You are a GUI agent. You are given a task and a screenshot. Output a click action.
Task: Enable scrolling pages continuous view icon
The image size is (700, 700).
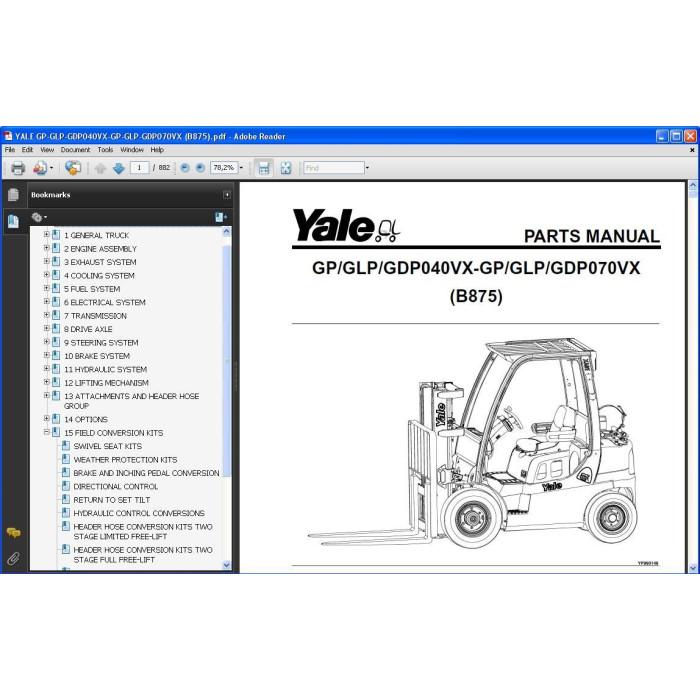264,168
